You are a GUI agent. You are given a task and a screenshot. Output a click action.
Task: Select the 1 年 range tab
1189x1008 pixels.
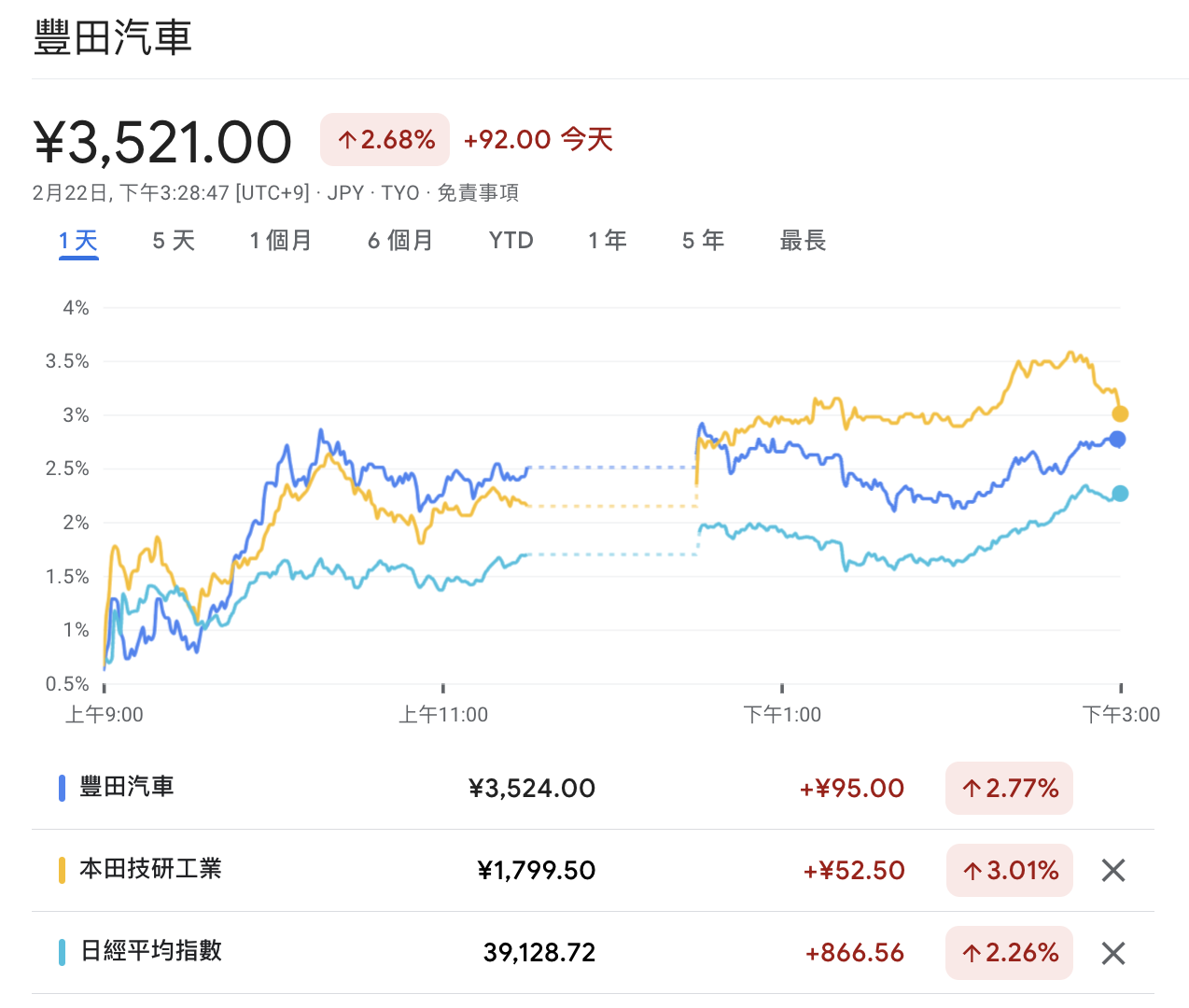607,241
